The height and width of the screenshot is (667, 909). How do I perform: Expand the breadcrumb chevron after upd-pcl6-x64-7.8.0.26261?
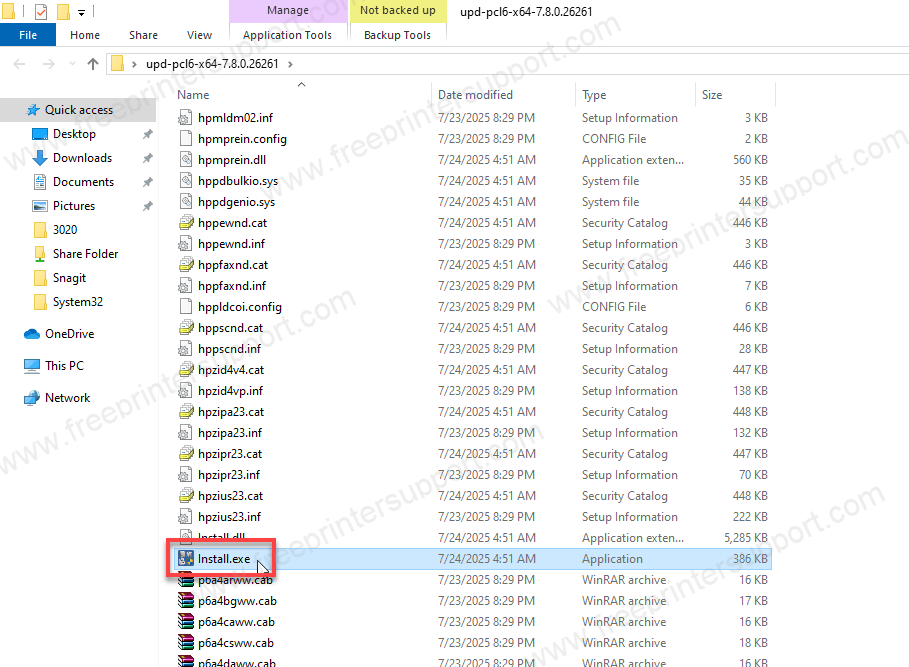pos(290,64)
